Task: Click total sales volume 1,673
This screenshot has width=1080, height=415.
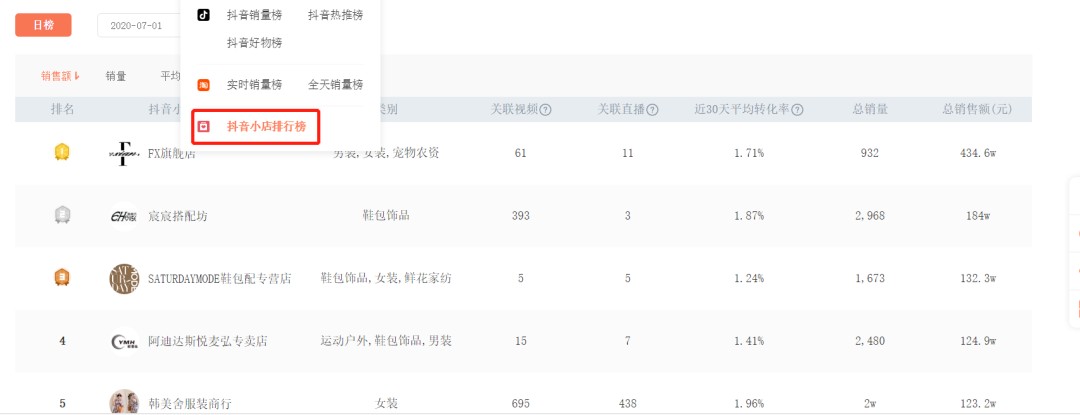Action: tap(869, 279)
